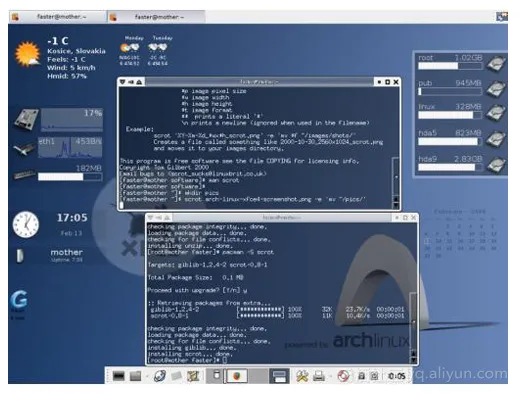Click the scrot terminal's vertical scrollbar

396,177
